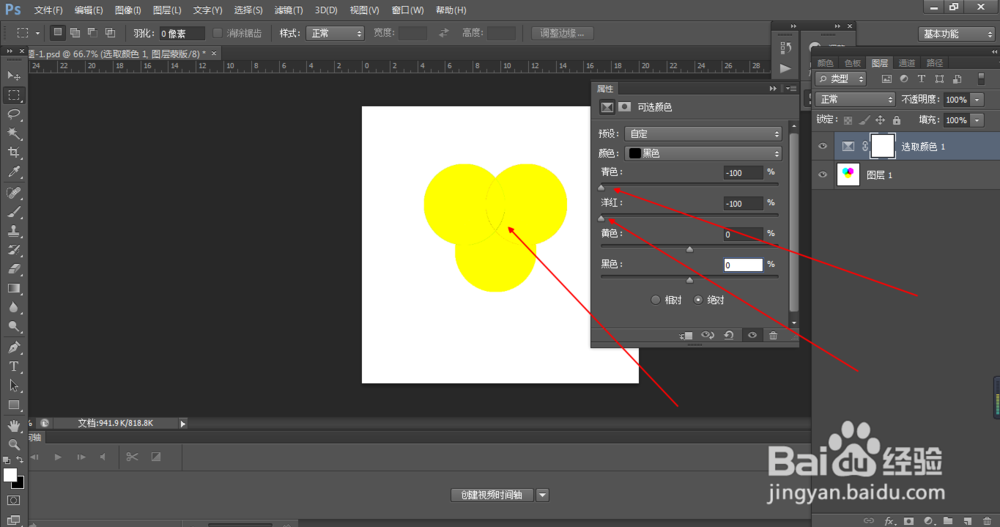1000x527 pixels.
Task: Select the History Brush tool
Action: [x=13, y=250]
